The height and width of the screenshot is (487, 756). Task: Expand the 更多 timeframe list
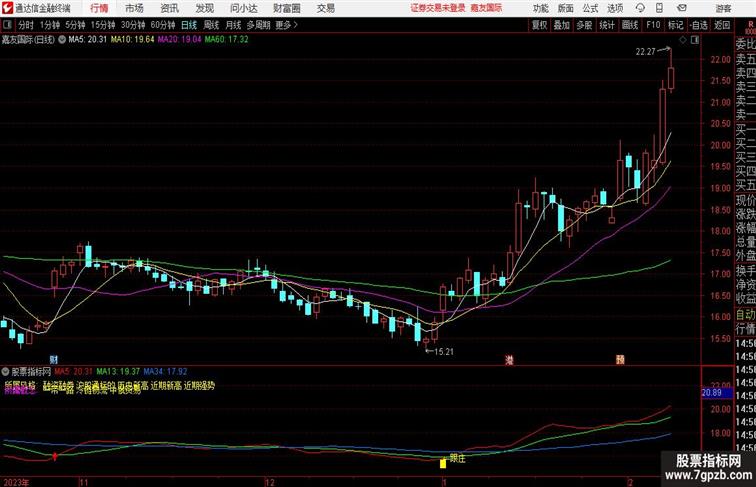287,25
